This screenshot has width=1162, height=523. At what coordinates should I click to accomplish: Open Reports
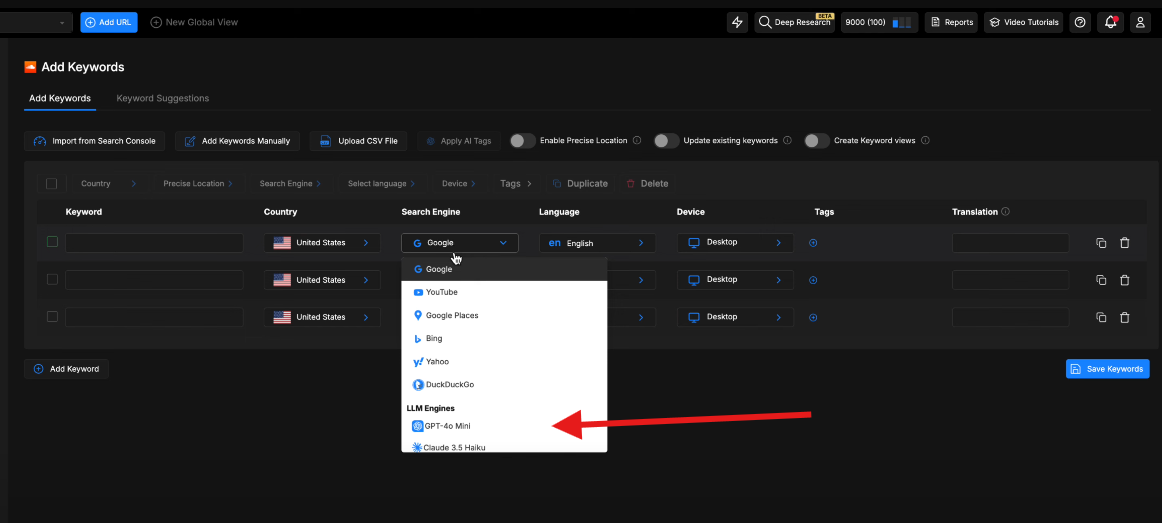click(952, 22)
